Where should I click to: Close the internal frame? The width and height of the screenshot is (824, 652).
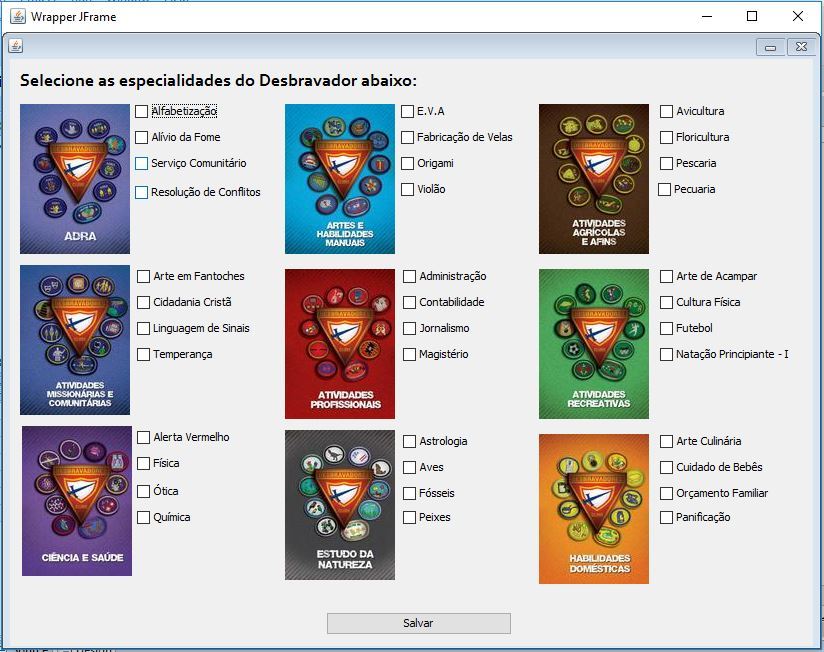[801, 47]
